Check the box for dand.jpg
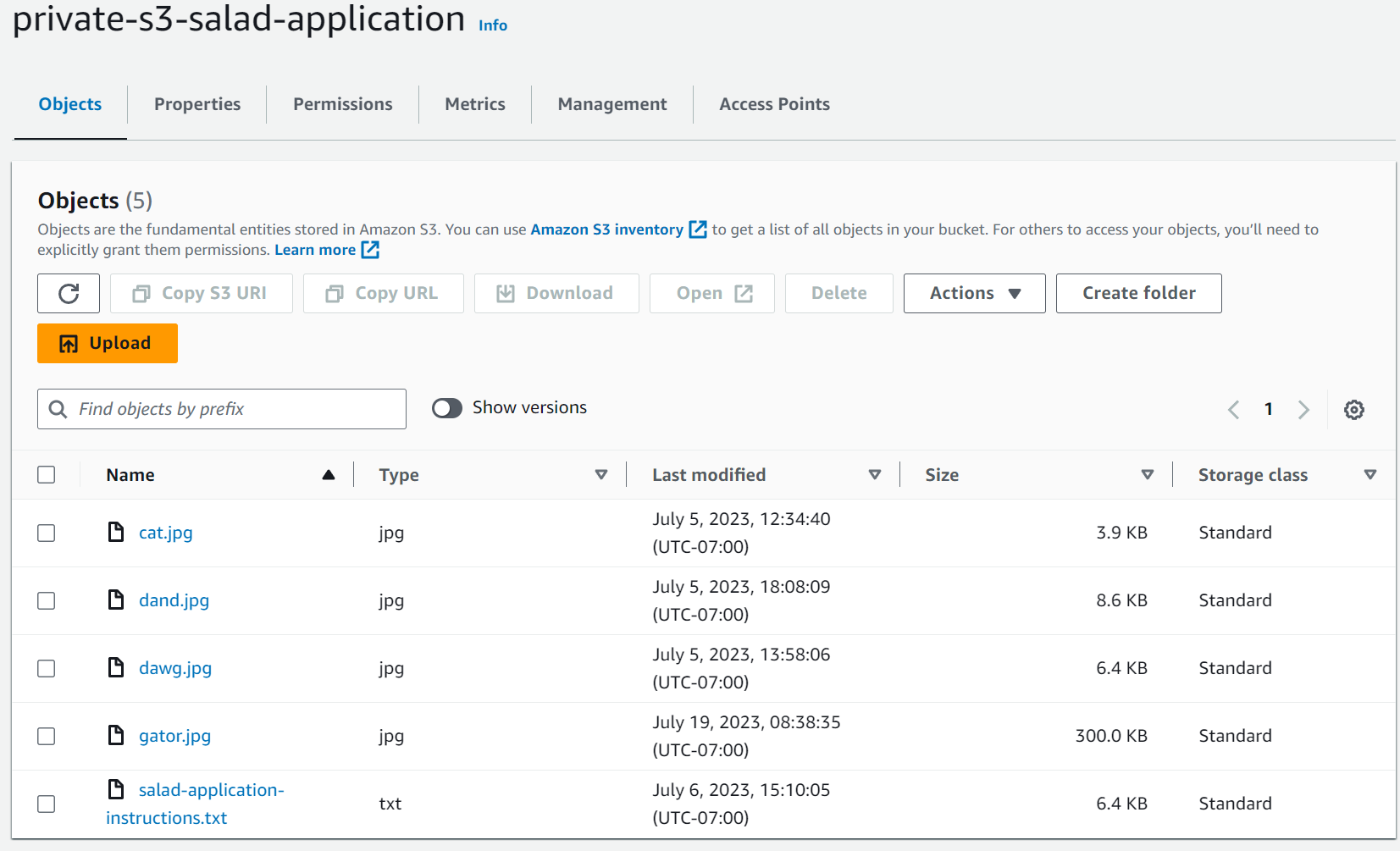 (47, 600)
